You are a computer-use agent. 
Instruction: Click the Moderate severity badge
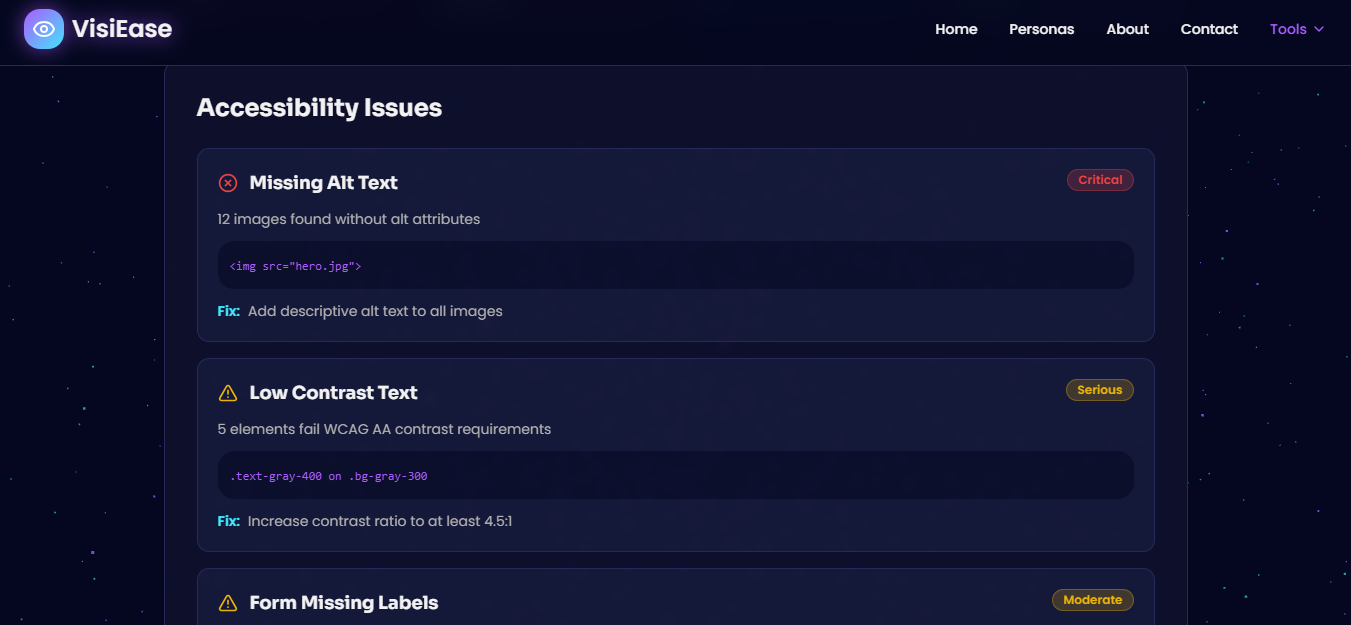pos(1093,600)
